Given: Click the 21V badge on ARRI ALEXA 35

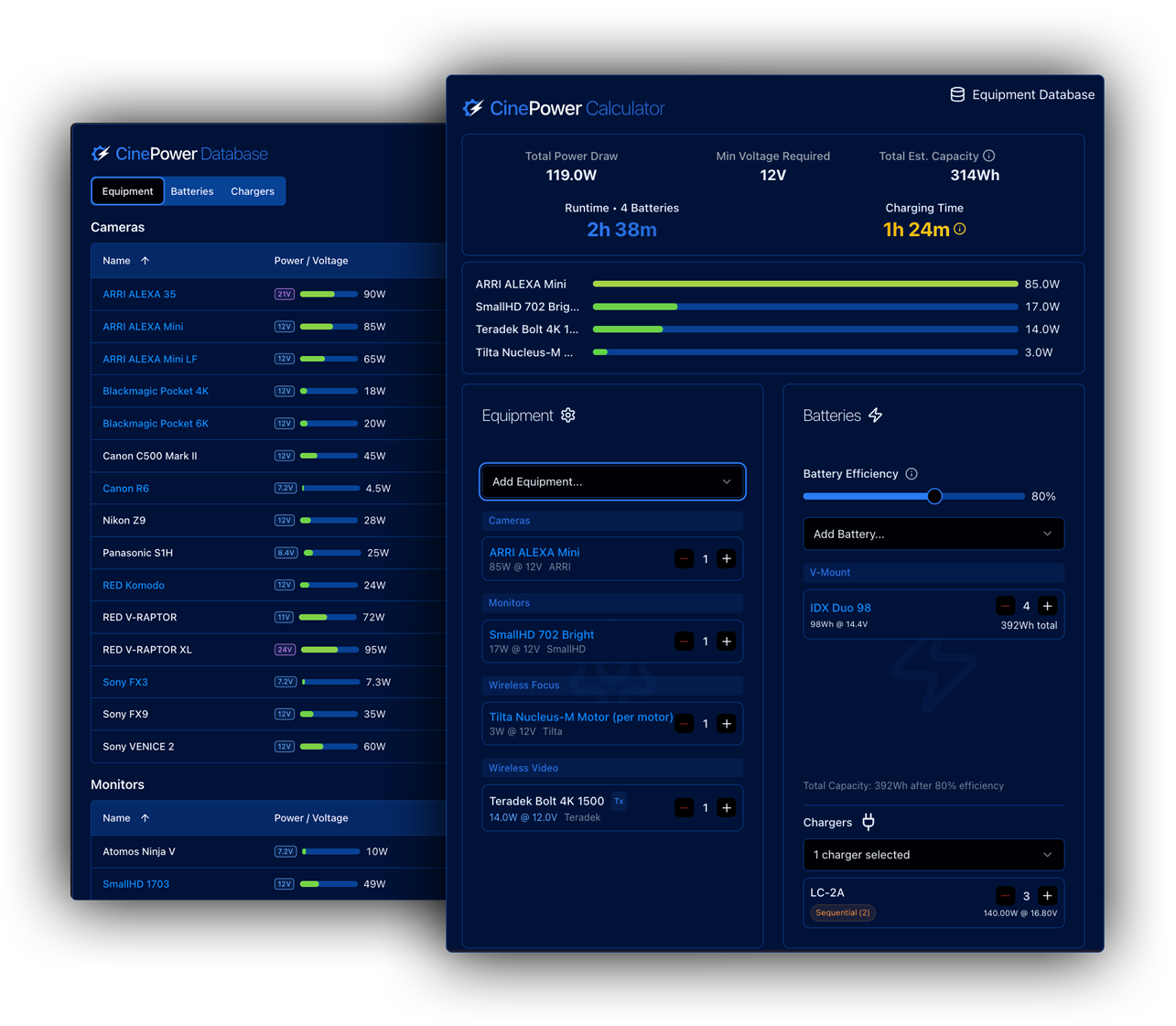Looking at the screenshot, I should [285, 294].
